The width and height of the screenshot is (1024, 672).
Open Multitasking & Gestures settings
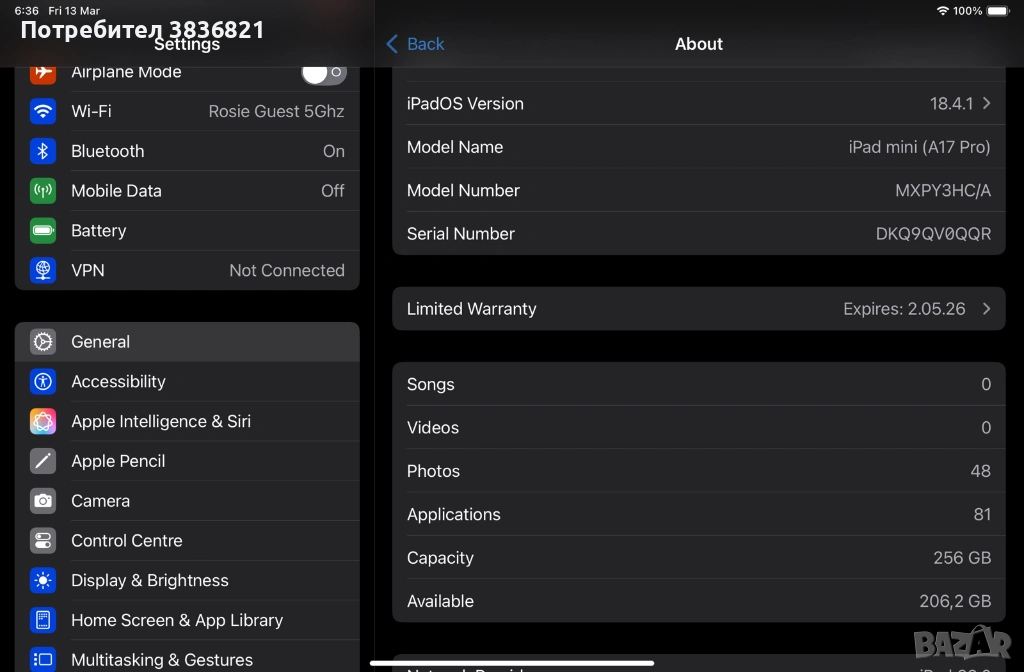(187, 658)
